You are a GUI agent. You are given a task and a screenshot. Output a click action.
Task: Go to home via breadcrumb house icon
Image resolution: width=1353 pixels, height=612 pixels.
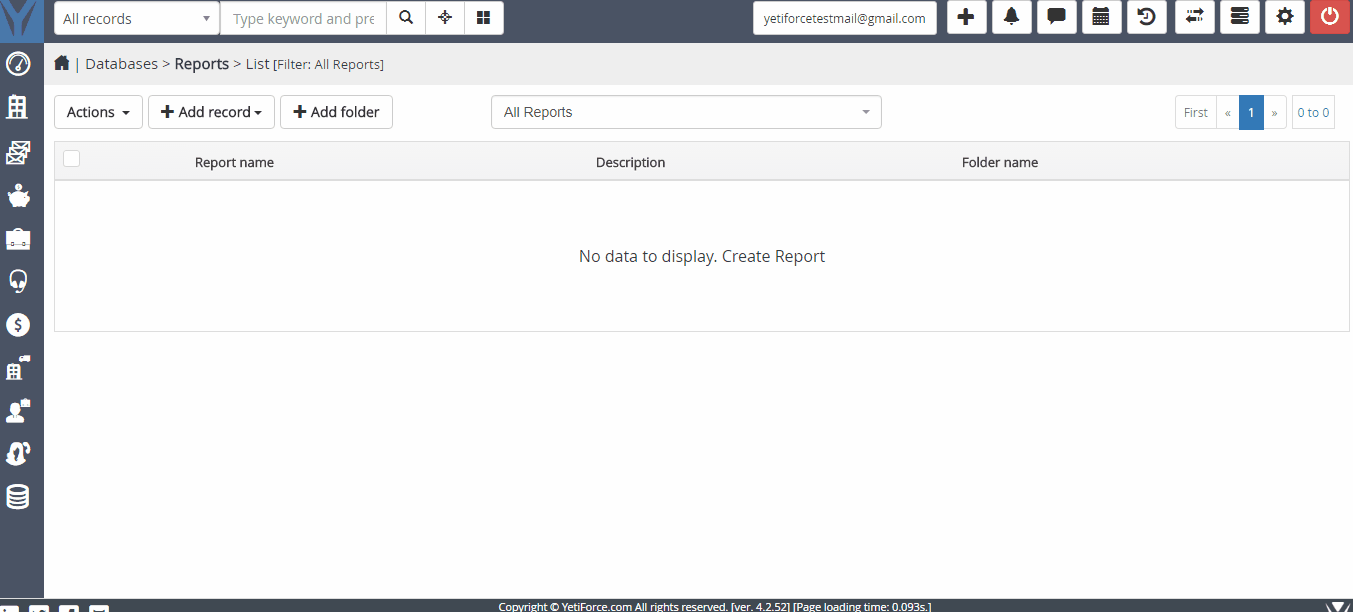tap(62, 63)
